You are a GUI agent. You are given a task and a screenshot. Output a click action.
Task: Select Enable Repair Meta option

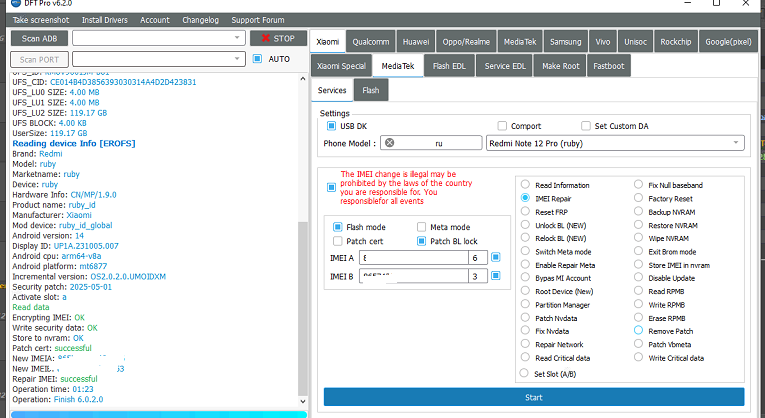[x=525, y=264]
